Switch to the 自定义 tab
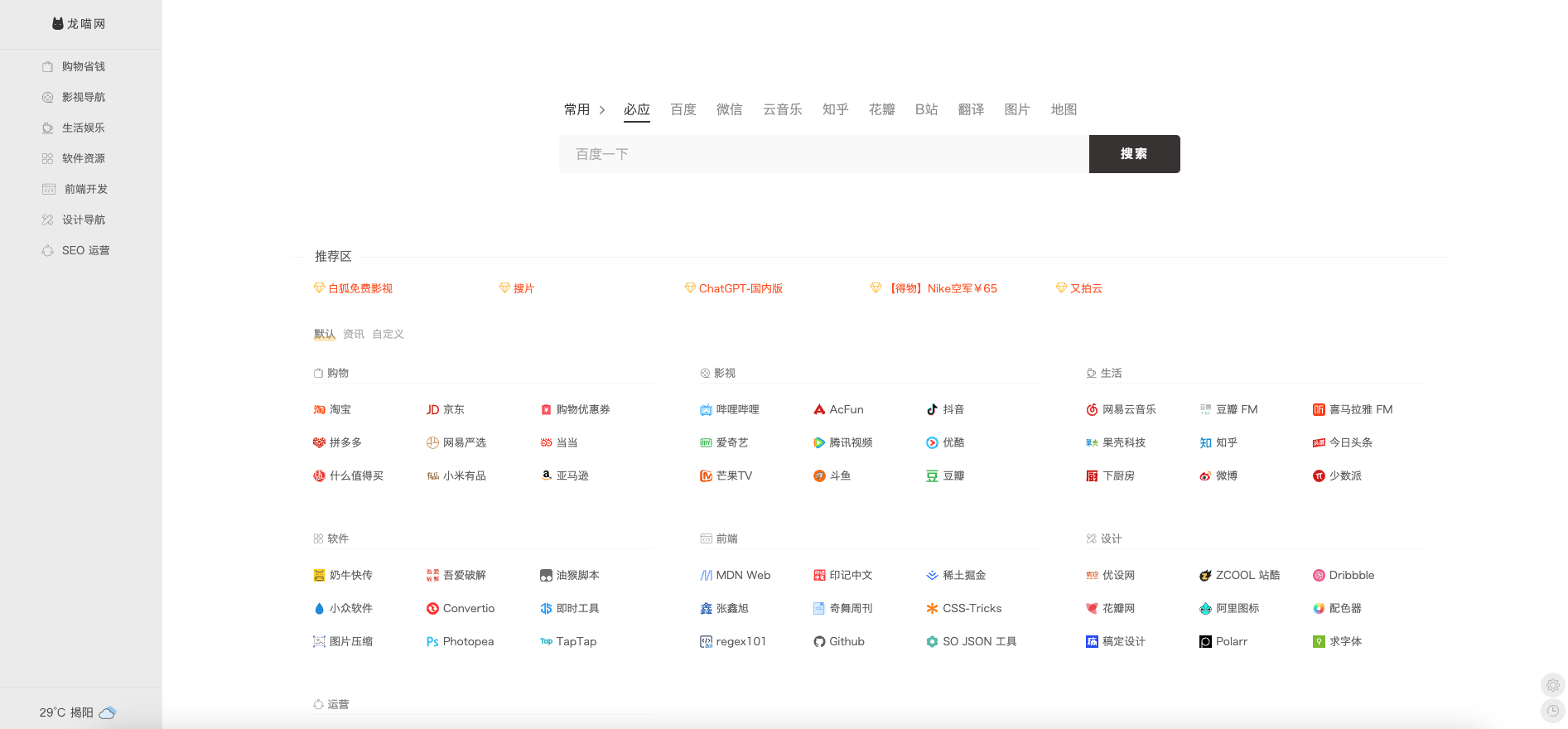The image size is (1568, 729). point(388,334)
